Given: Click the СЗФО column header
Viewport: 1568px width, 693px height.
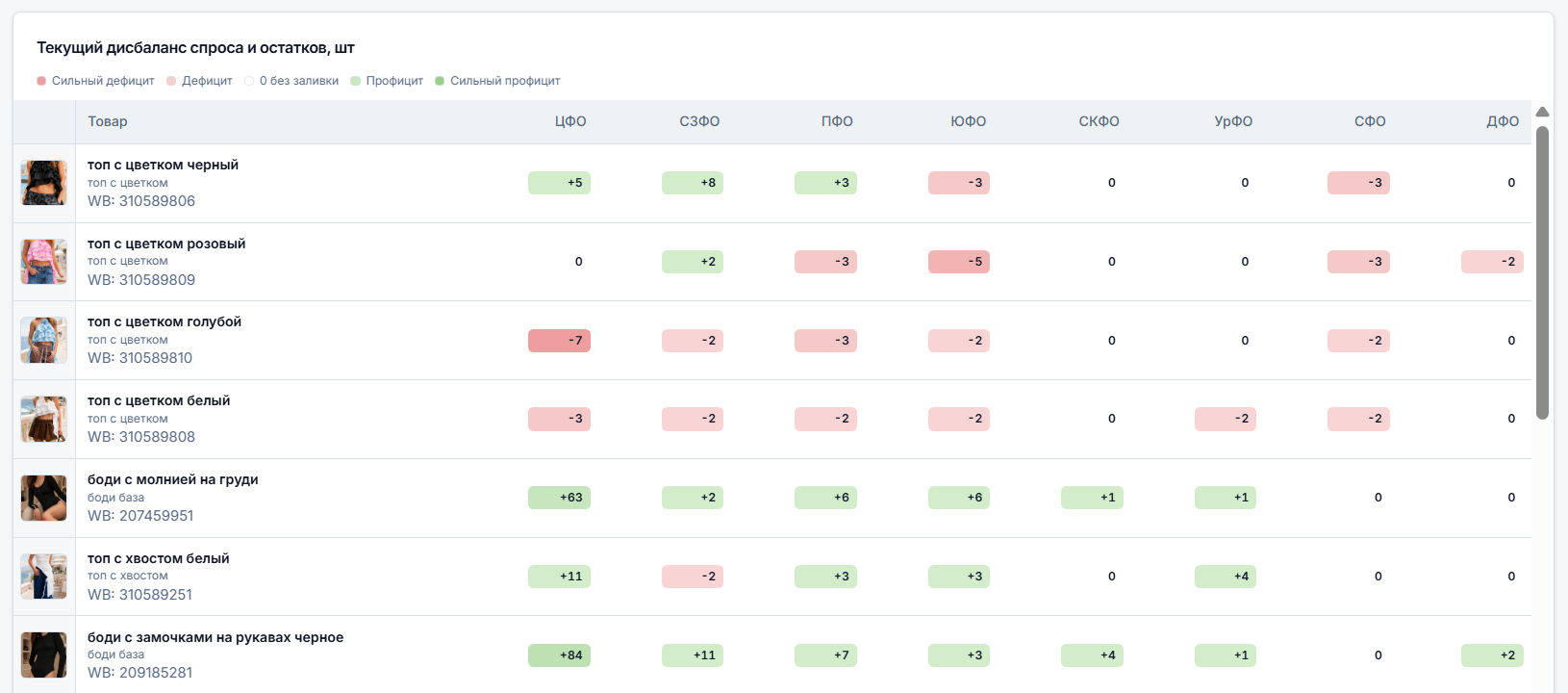Looking at the screenshot, I should [x=699, y=121].
